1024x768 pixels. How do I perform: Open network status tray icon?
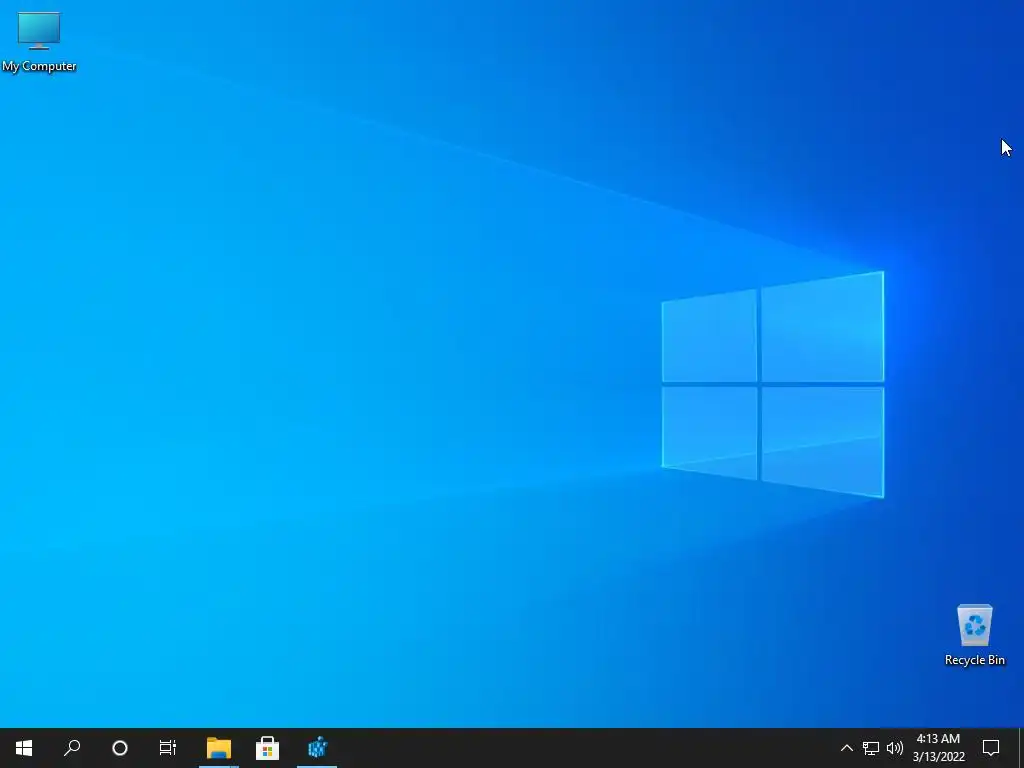coord(871,748)
